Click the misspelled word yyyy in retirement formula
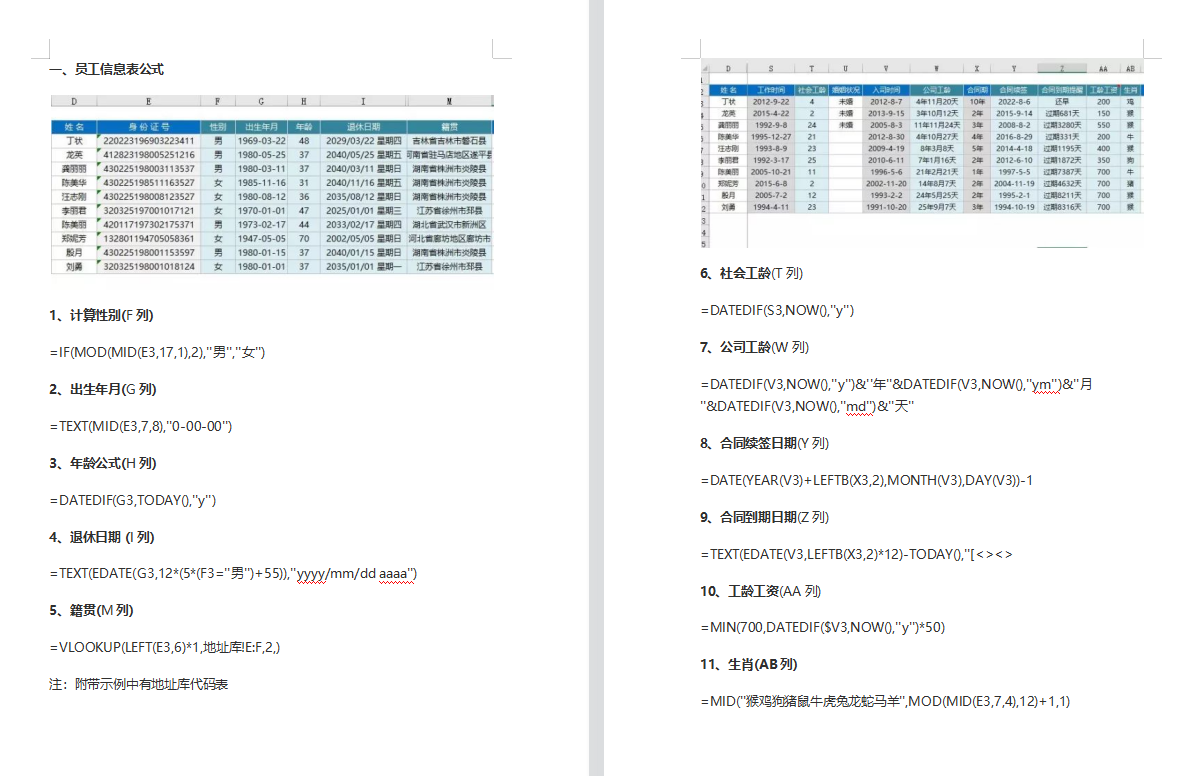Viewport: 1190px width, 776px height. (311, 574)
